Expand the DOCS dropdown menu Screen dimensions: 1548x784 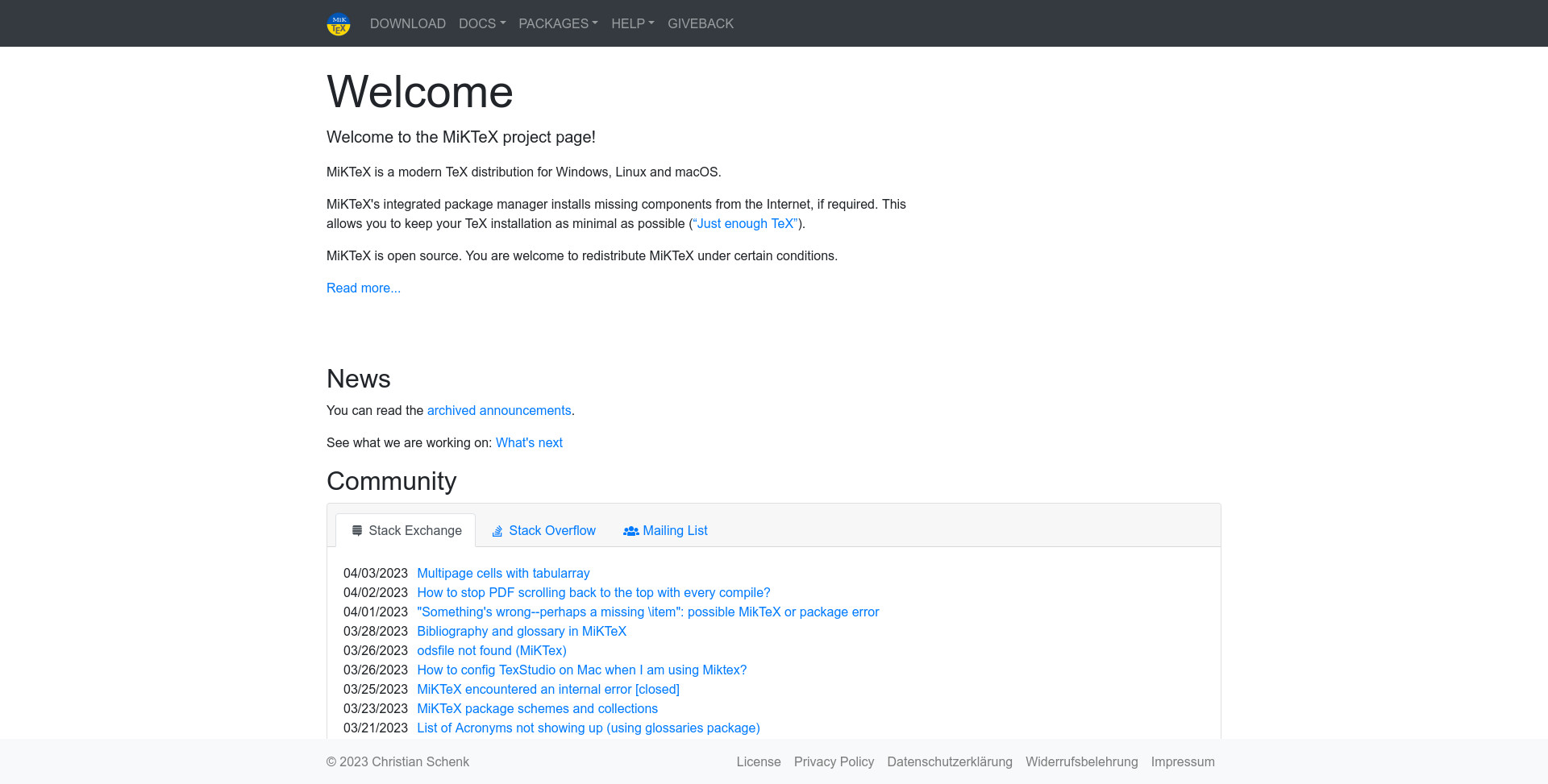coord(481,24)
